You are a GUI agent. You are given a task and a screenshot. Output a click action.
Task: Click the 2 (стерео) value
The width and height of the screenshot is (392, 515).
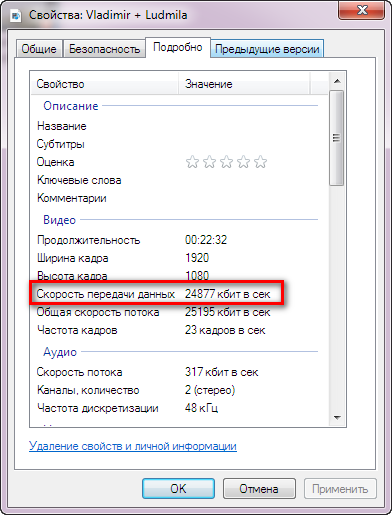(x=210, y=390)
